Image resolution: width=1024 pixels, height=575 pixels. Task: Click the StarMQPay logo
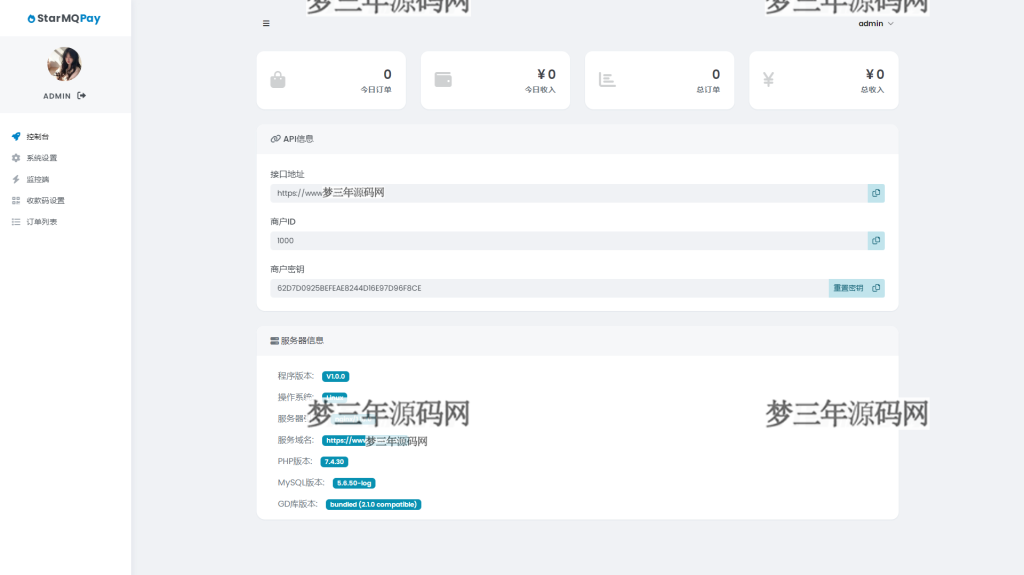point(64,18)
